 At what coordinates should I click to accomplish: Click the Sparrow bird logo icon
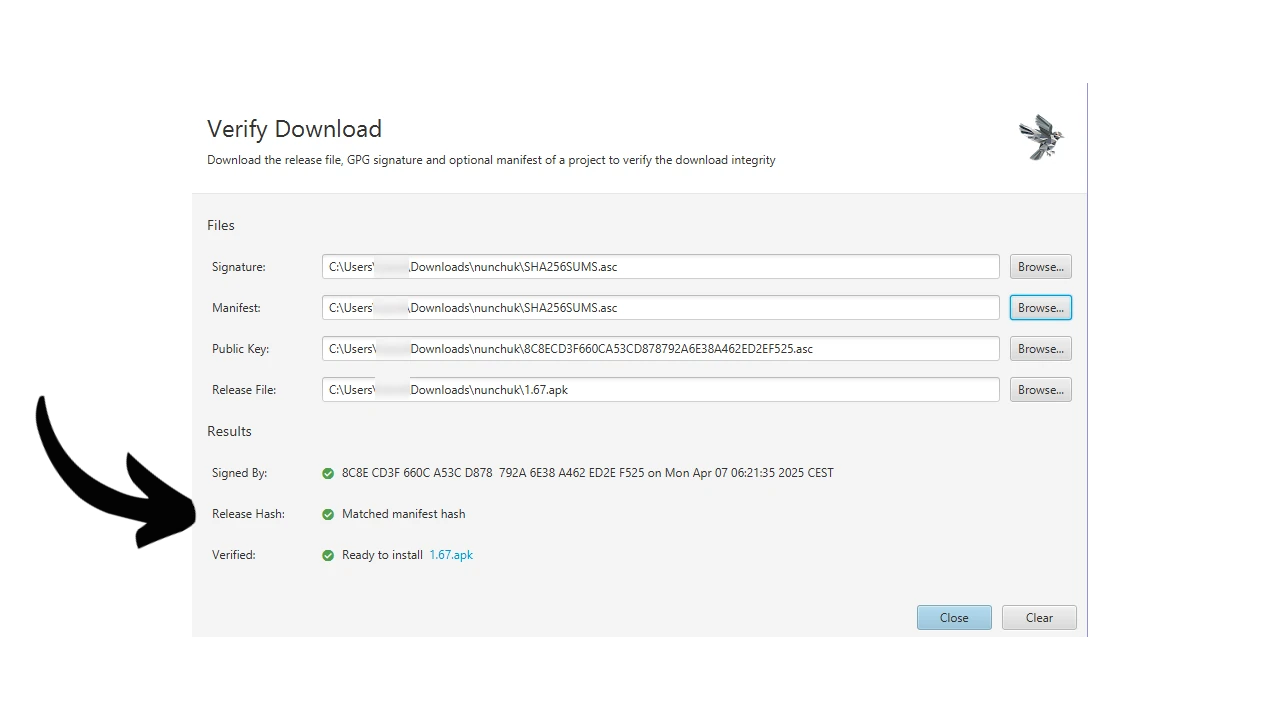click(x=1041, y=137)
